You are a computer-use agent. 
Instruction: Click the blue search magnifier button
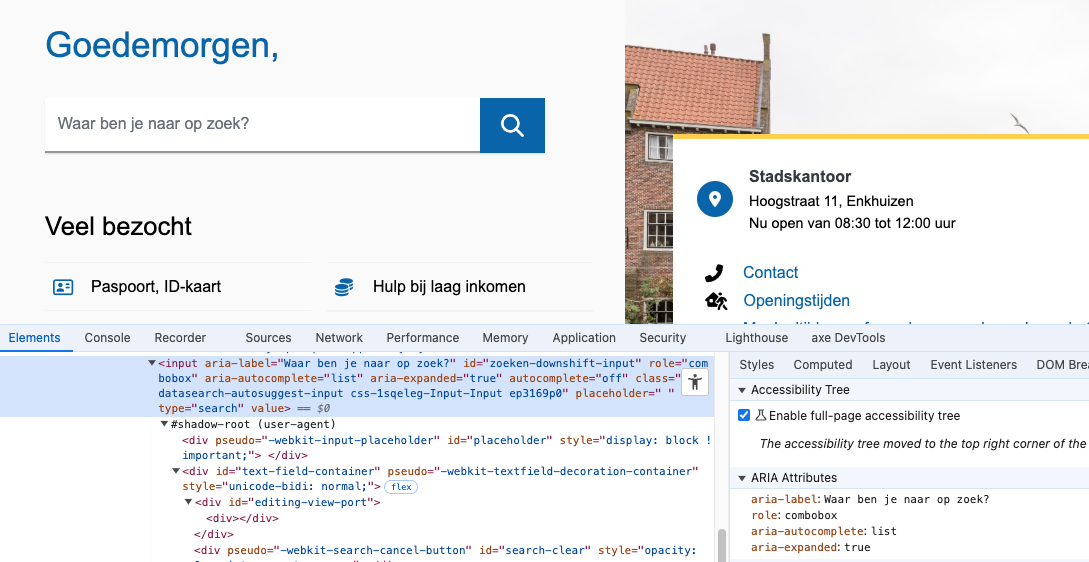click(x=512, y=125)
